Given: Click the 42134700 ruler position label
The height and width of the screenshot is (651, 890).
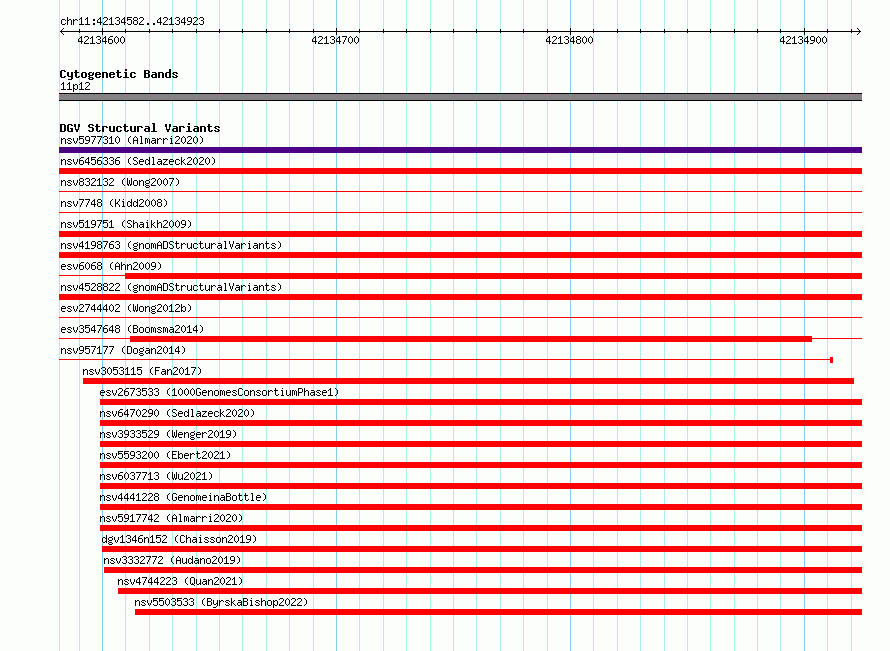Looking at the screenshot, I should coord(335,40).
